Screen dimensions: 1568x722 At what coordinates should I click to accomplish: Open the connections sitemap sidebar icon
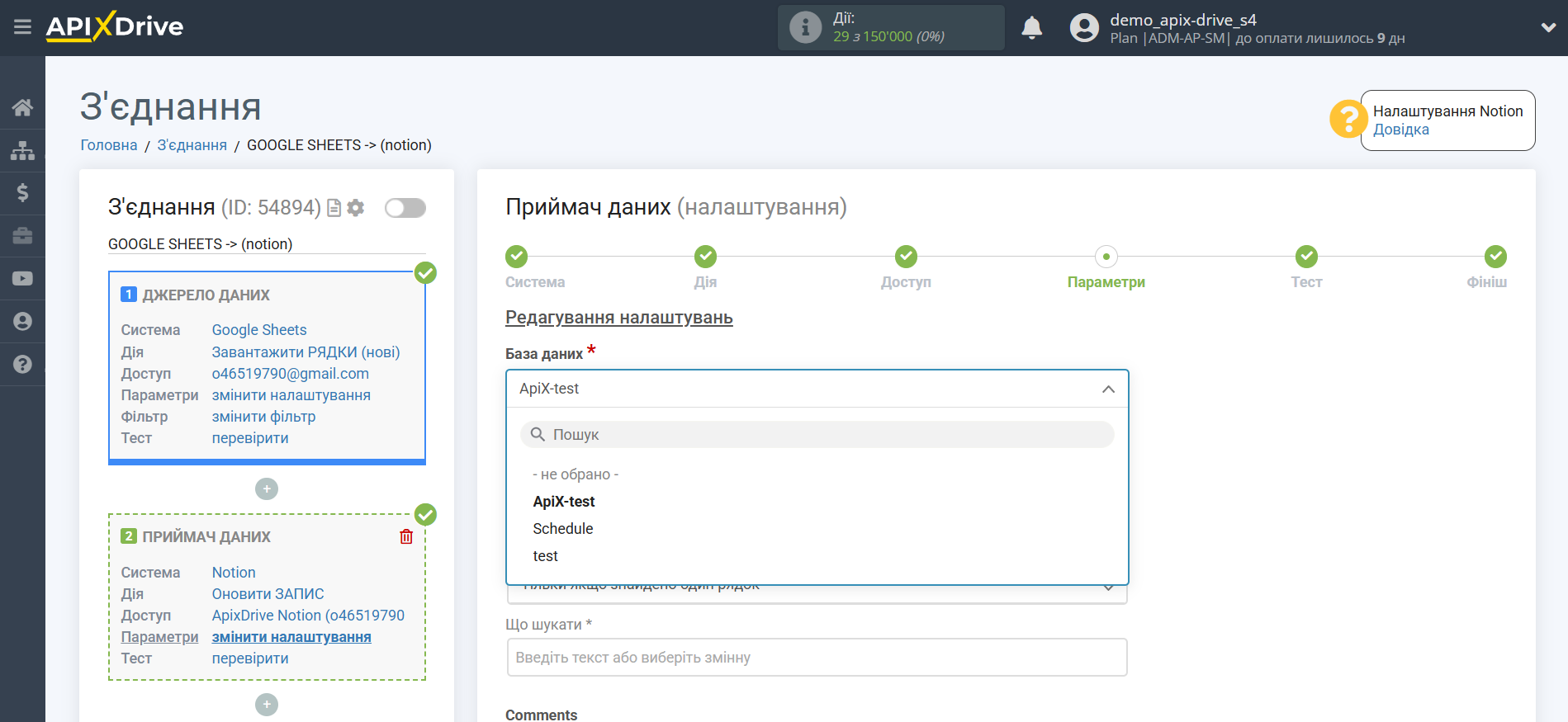(x=22, y=150)
